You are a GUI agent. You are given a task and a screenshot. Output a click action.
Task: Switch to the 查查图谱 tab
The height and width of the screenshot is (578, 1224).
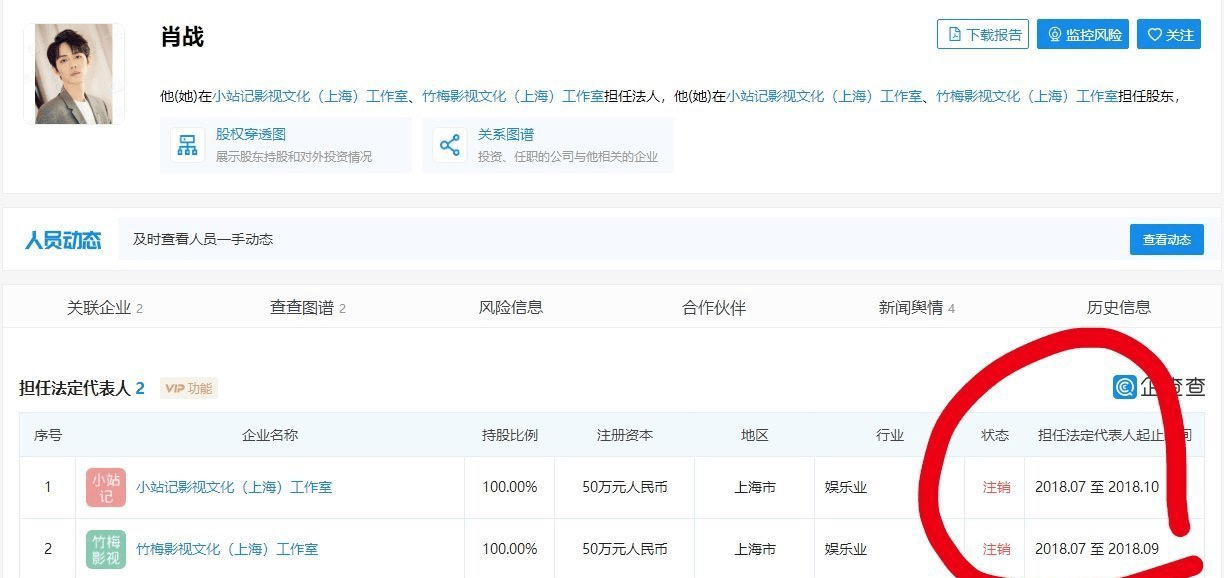(307, 308)
